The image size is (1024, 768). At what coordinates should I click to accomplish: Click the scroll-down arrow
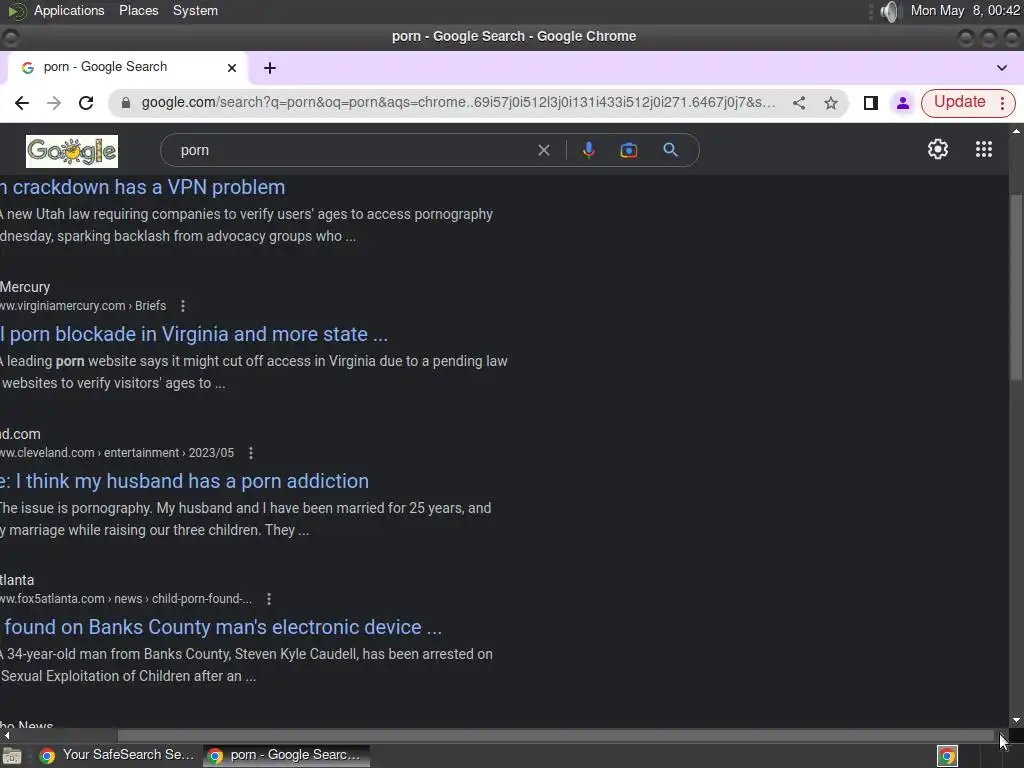(1016, 720)
